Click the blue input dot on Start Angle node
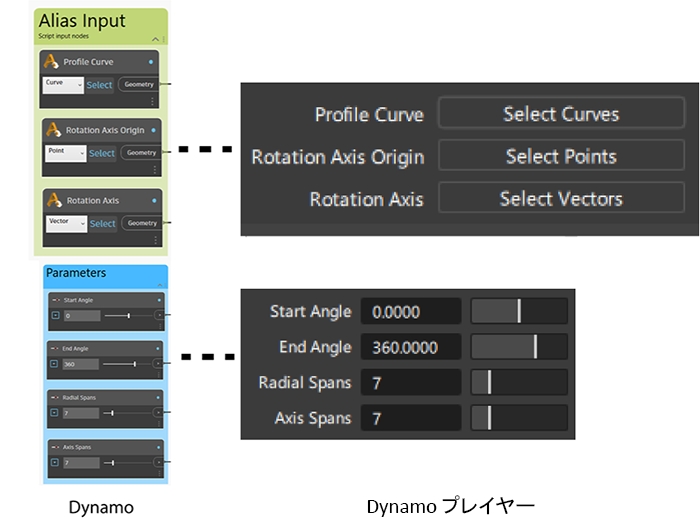 click(x=159, y=300)
